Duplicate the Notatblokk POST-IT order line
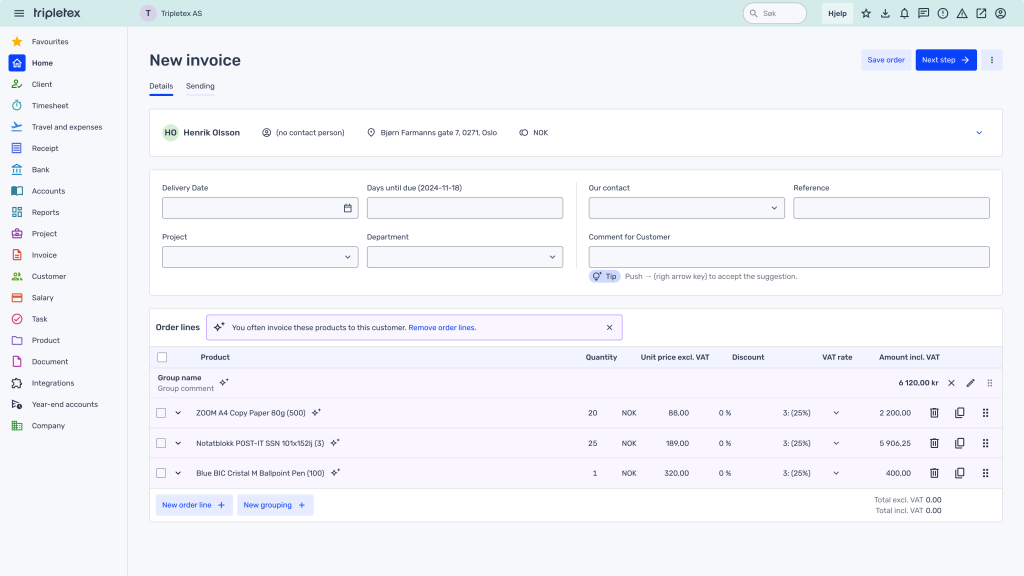 click(x=959, y=443)
